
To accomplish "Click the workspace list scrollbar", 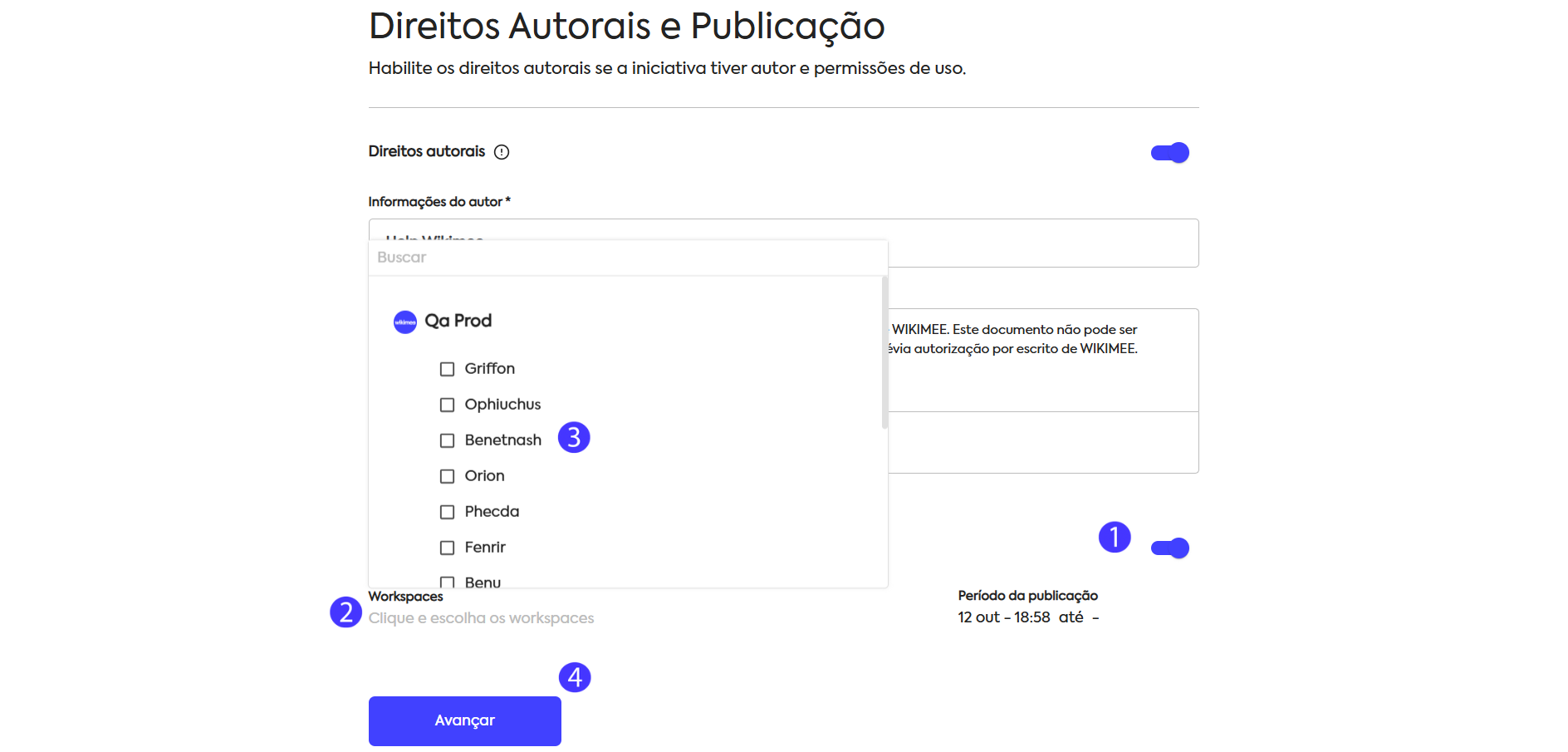I will (x=884, y=353).
